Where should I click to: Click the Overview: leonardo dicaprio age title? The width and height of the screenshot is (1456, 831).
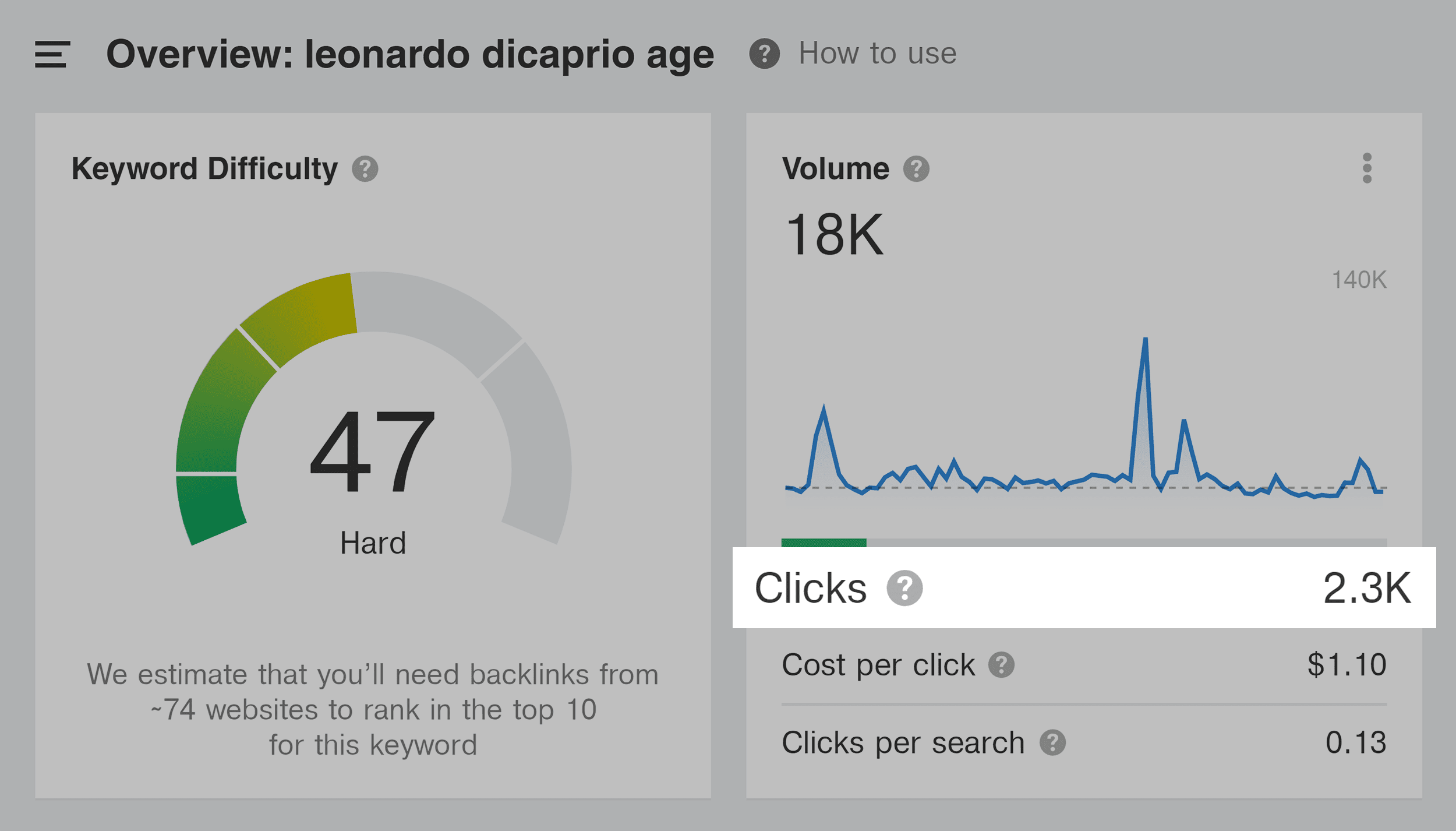tap(410, 54)
